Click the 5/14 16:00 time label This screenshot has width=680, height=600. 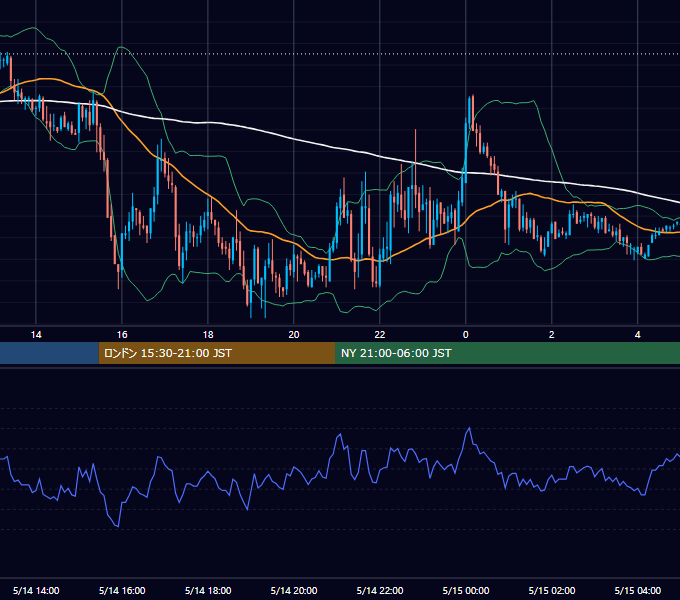point(122,590)
